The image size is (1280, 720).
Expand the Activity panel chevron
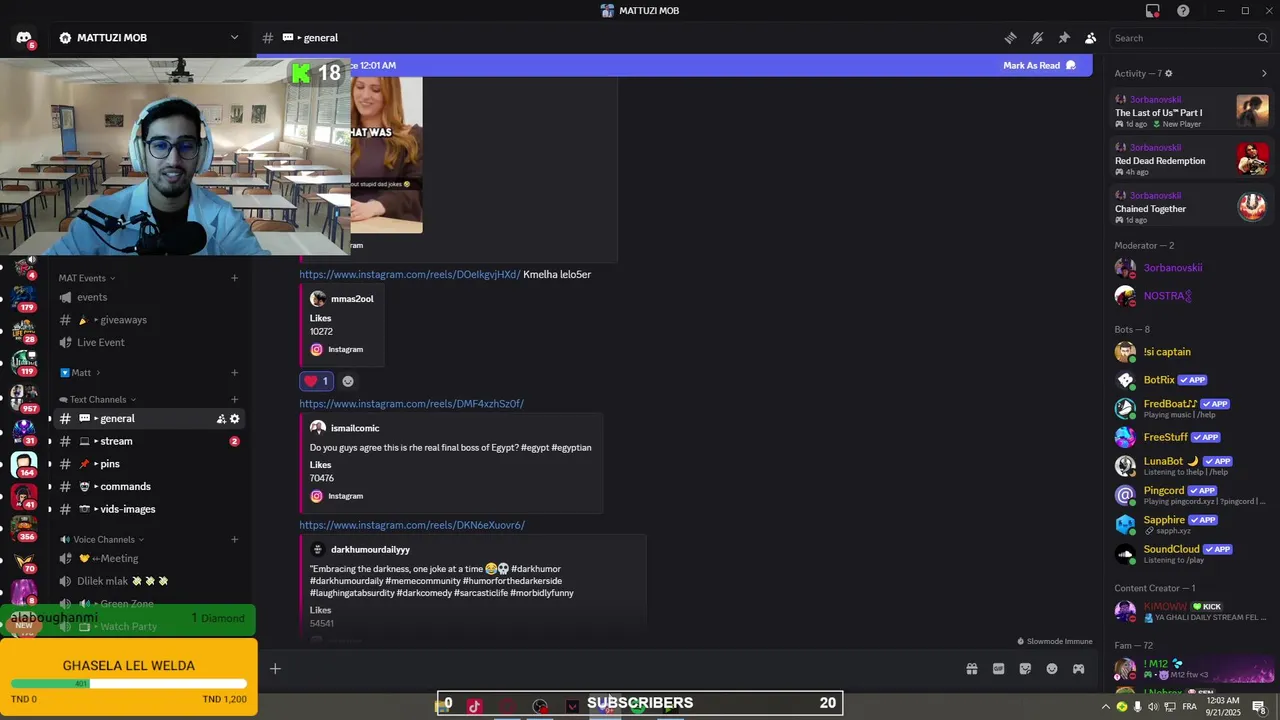[1264, 73]
